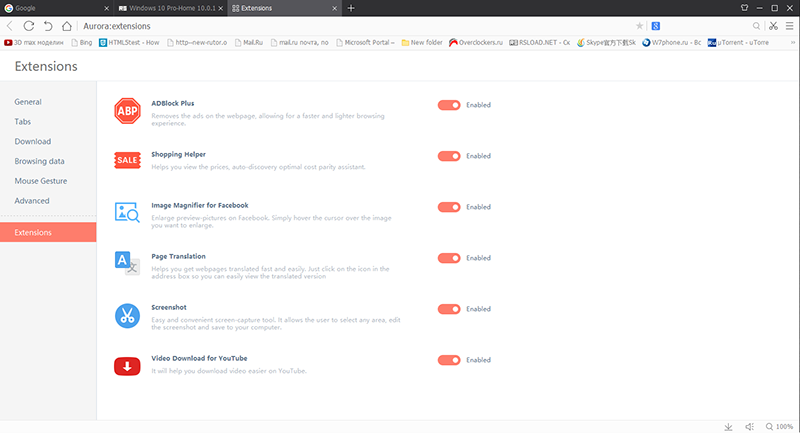Reload the page with refresh icon
This screenshot has width=800, height=433.
tap(29, 26)
